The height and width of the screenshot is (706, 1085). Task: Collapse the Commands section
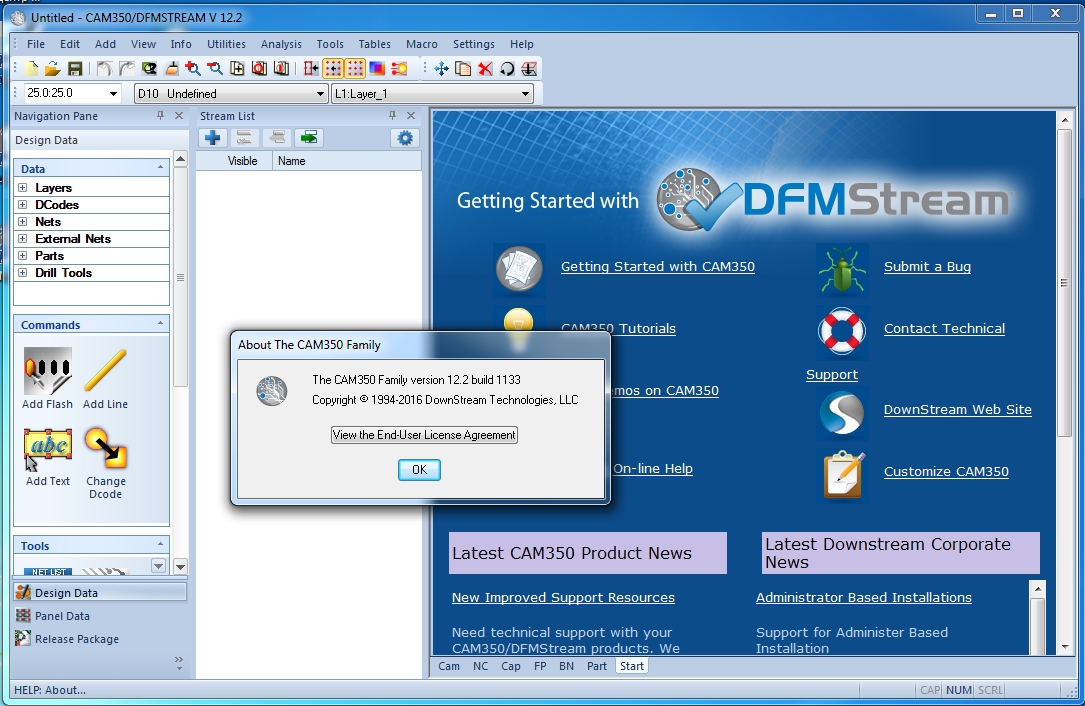click(161, 323)
